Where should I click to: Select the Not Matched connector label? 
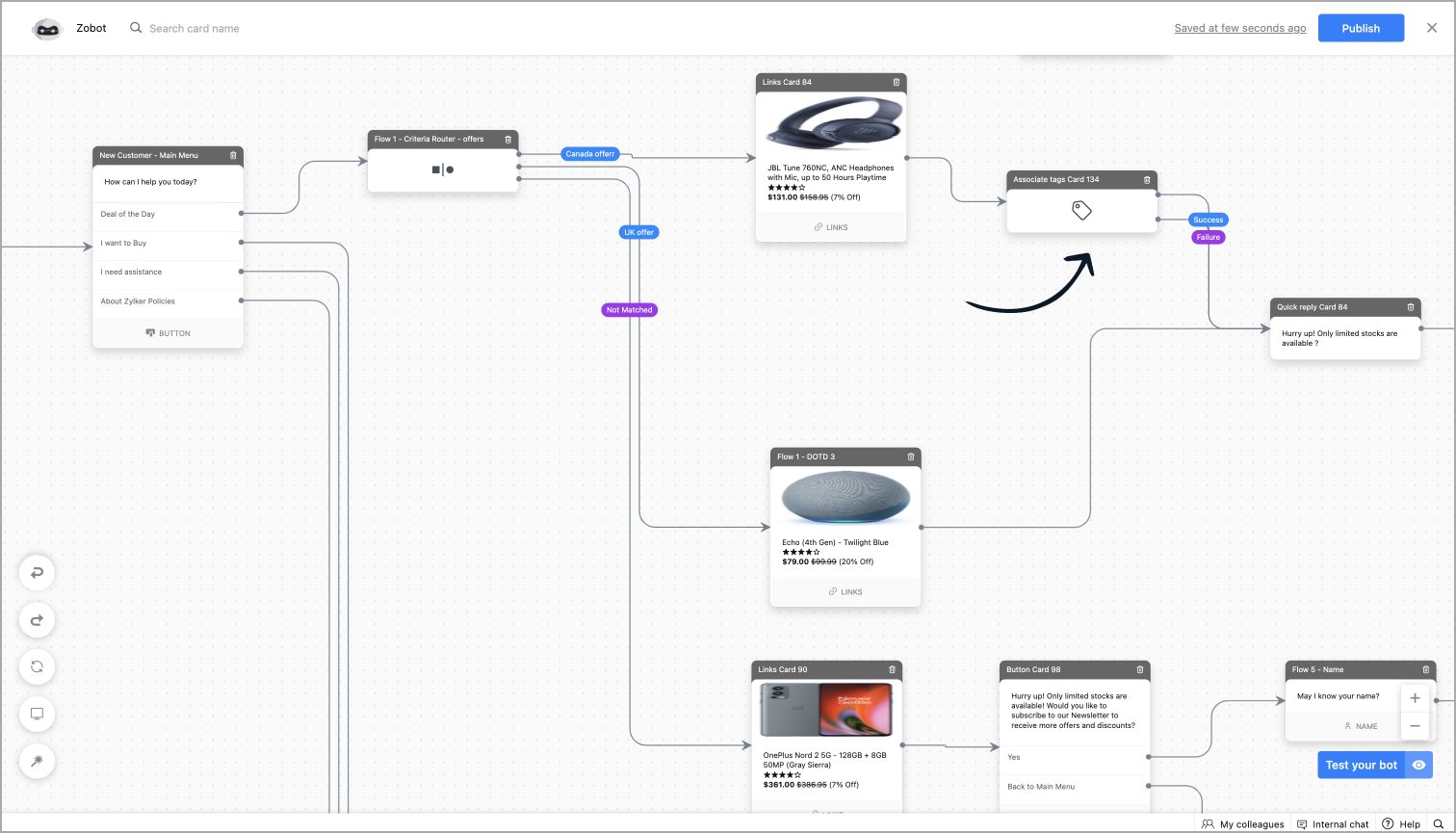tap(630, 310)
